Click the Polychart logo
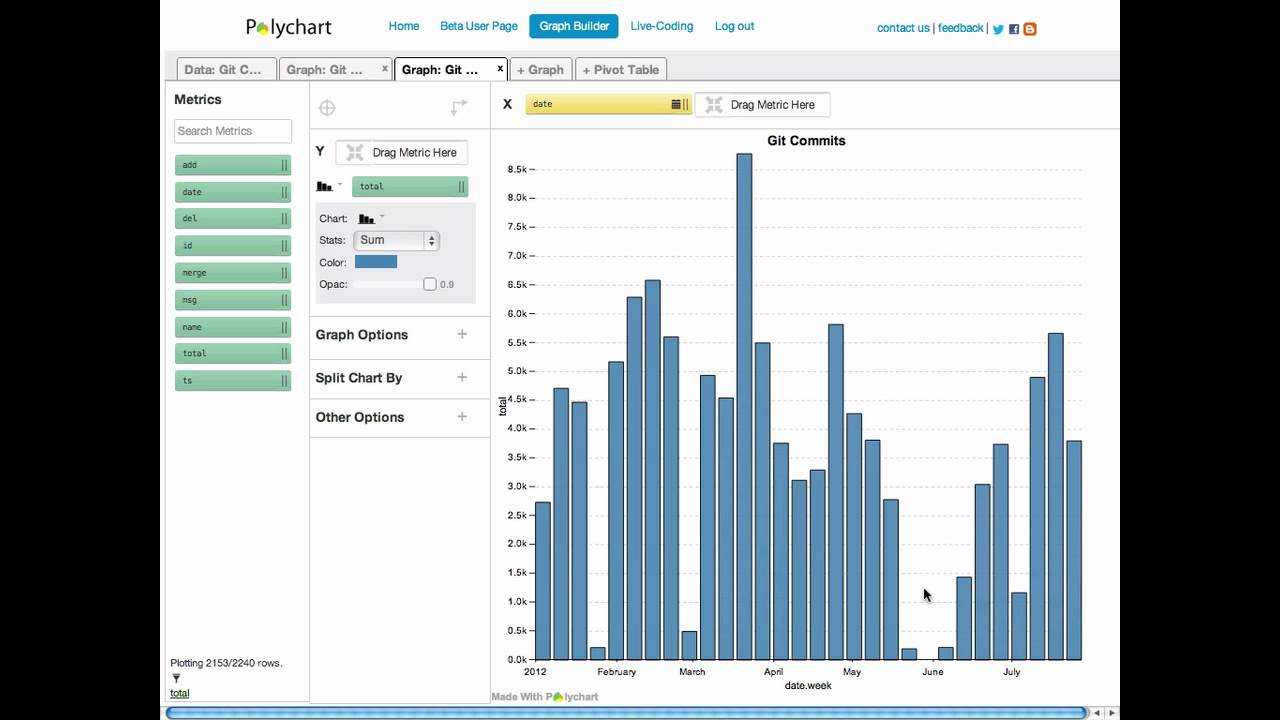1280x720 pixels. 289,28
